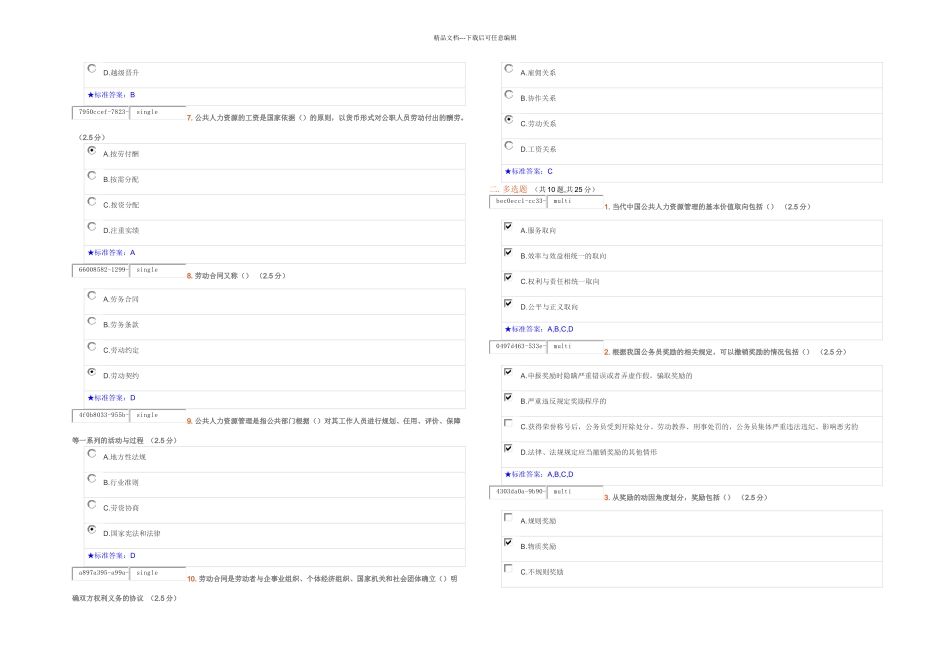Image resolution: width=950 pixels, height=672 pixels.
Task: Click the 4303da0a-9b90- ID field
Action: tap(518, 492)
